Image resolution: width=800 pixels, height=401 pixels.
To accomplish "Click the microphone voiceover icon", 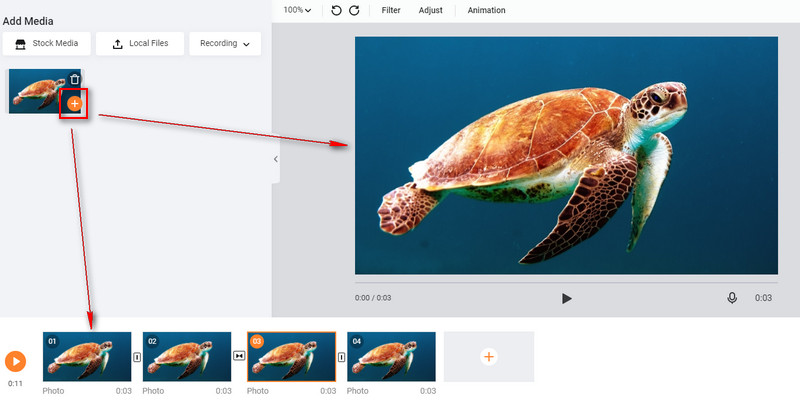I will tap(732, 298).
